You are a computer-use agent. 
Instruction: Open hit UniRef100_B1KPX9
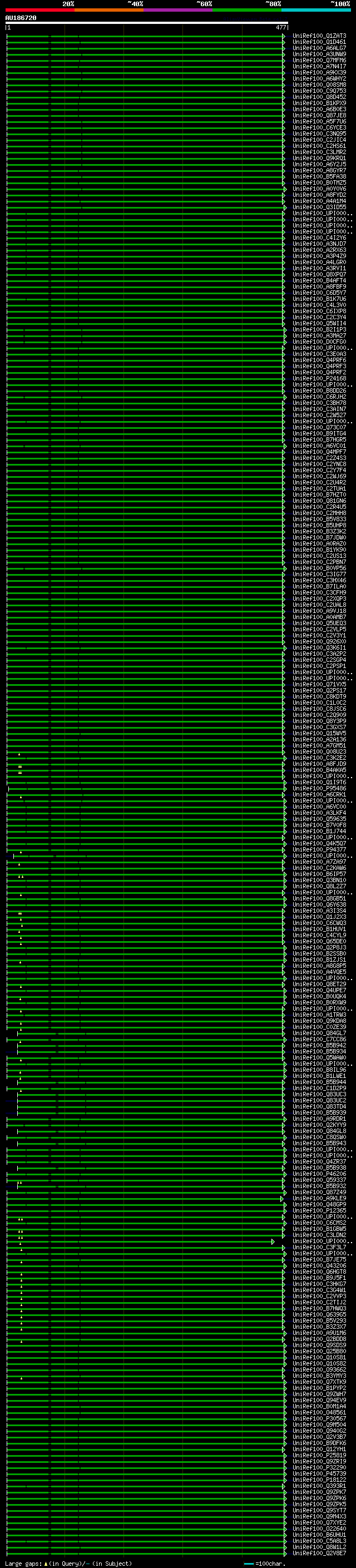pos(319,103)
